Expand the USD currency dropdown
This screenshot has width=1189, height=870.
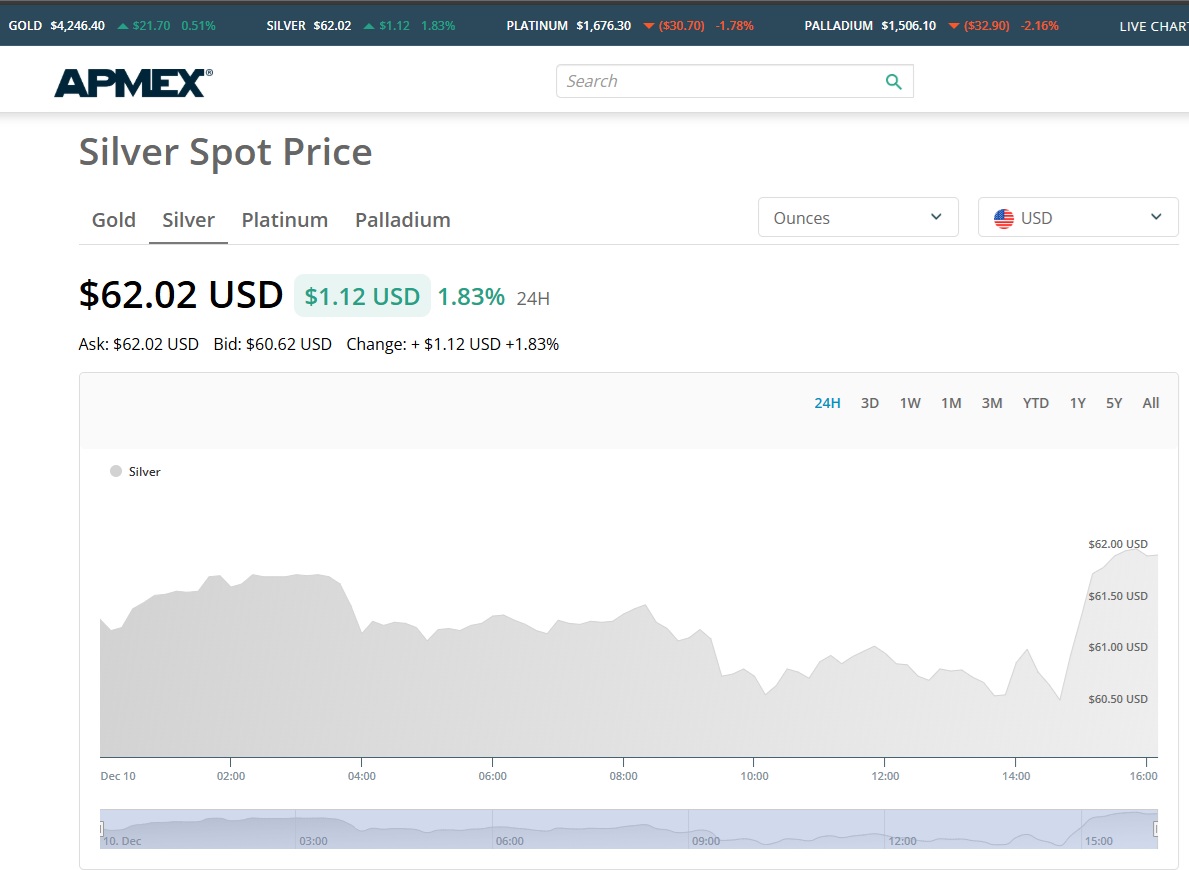click(1078, 218)
